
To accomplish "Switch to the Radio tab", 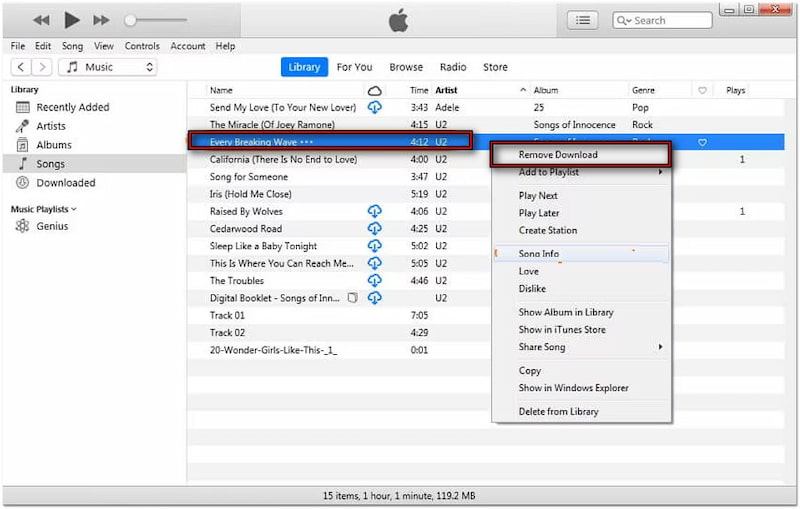I will (x=453, y=67).
